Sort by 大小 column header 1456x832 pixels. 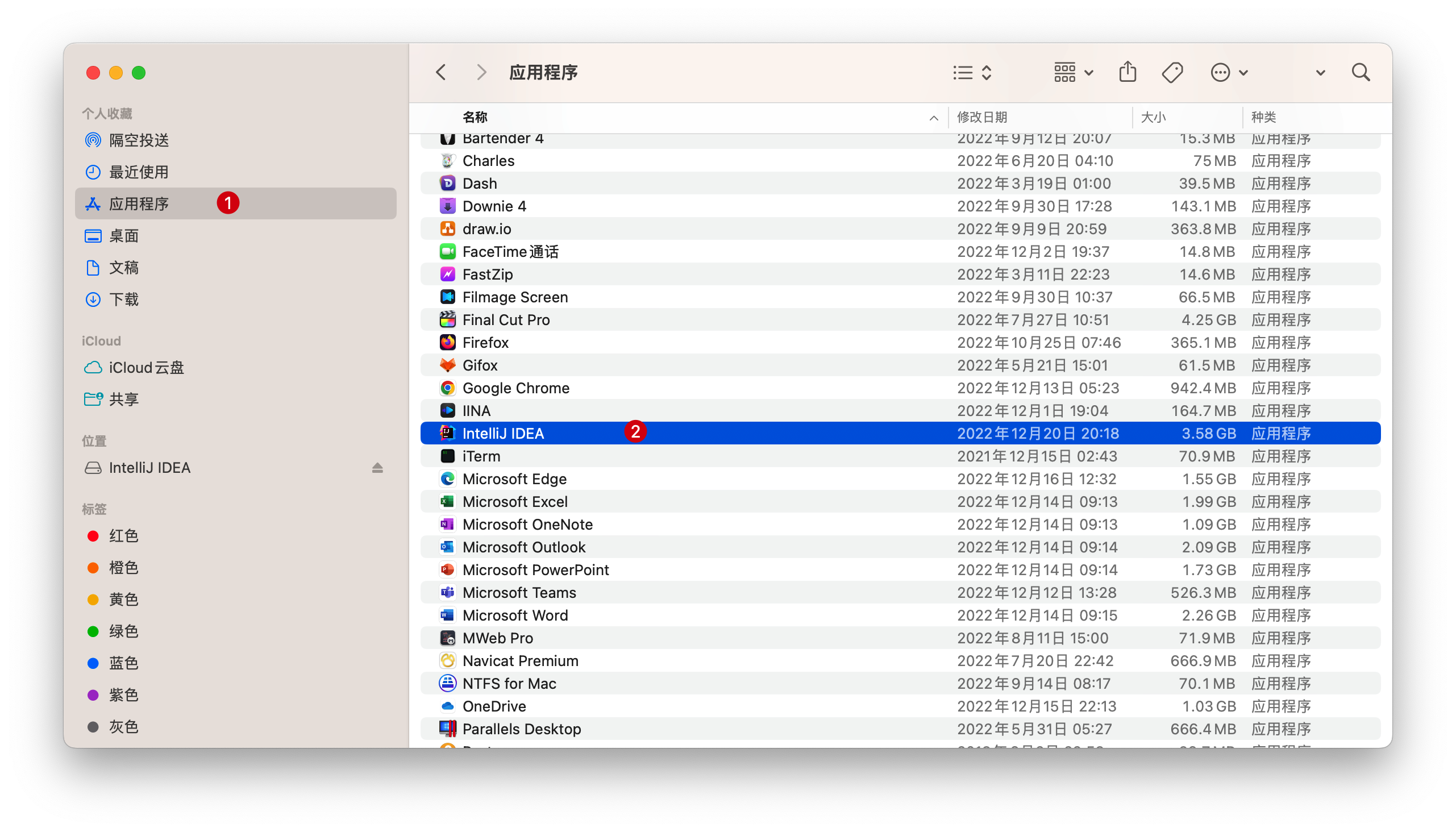(1153, 117)
